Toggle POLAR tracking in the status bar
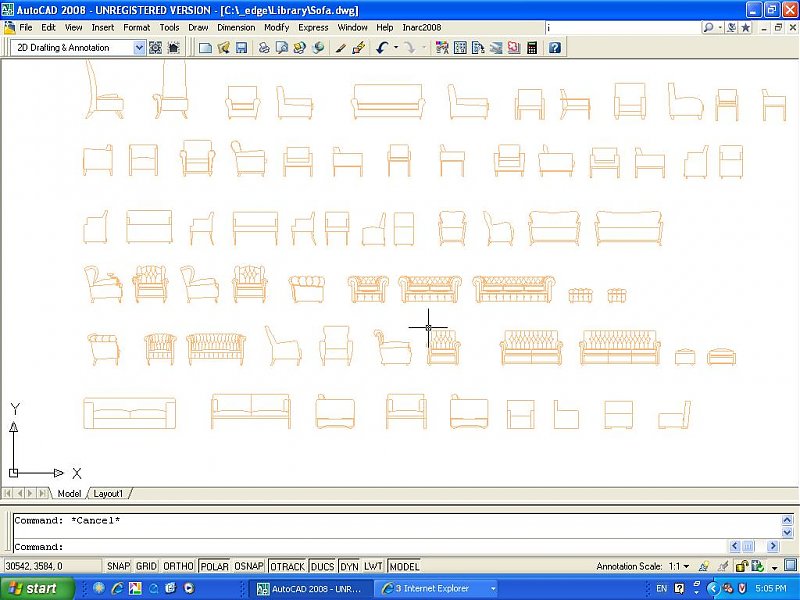 click(x=214, y=566)
